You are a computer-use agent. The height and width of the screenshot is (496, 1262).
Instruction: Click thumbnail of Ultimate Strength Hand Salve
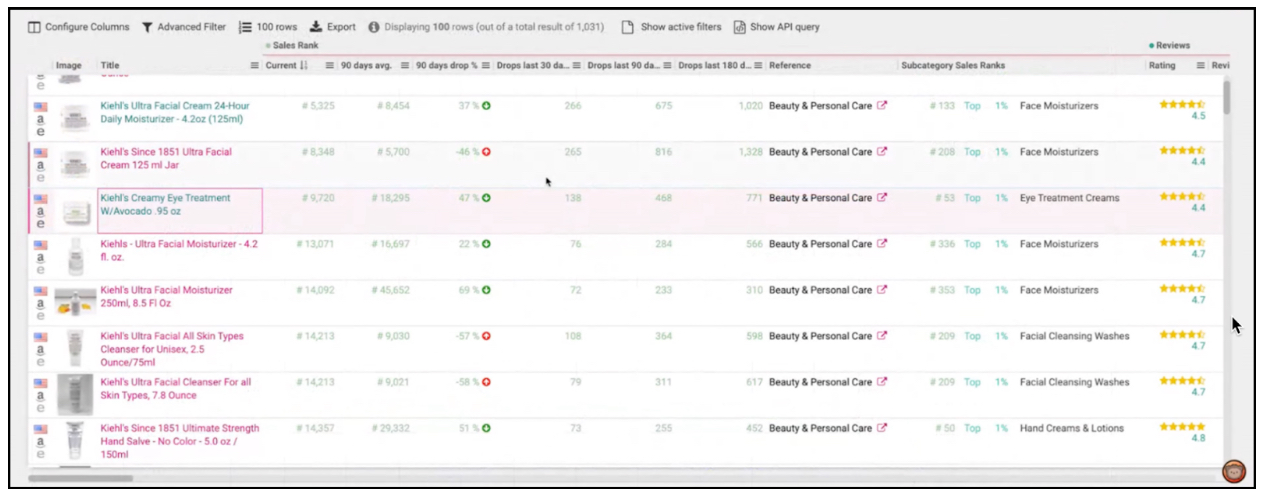point(75,440)
